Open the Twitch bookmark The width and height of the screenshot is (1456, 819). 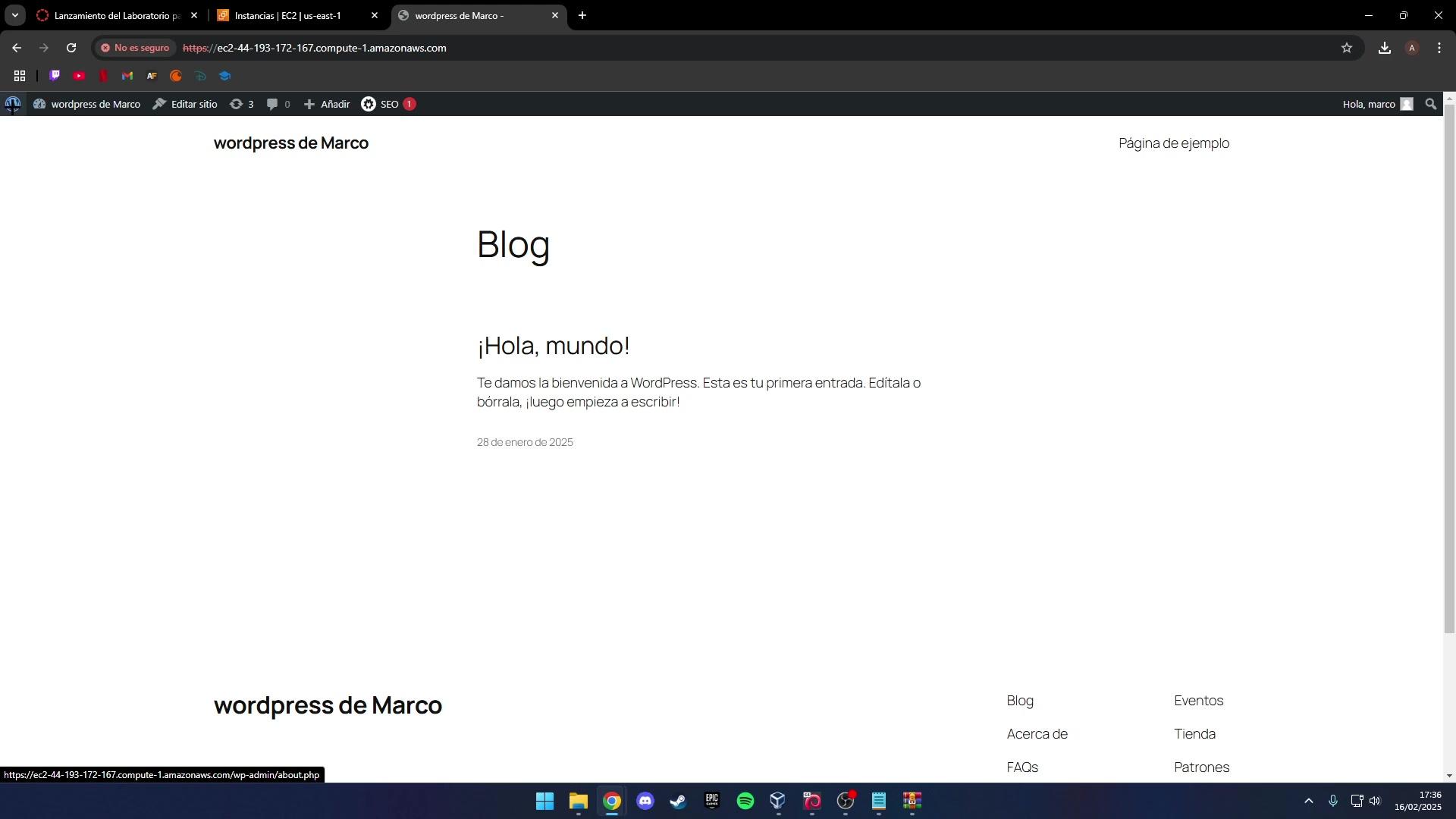[55, 76]
